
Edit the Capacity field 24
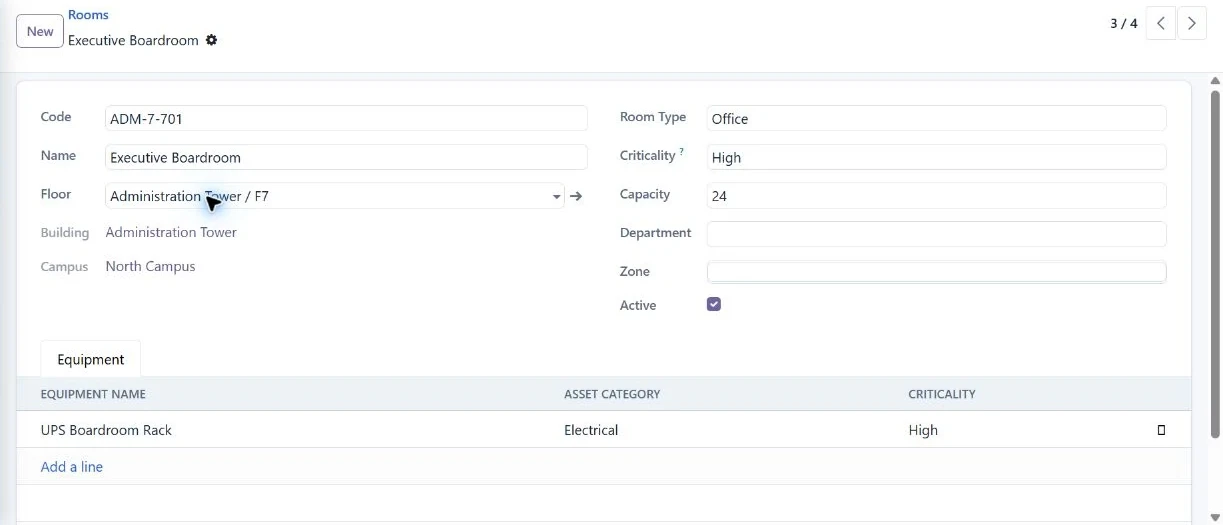coord(936,196)
